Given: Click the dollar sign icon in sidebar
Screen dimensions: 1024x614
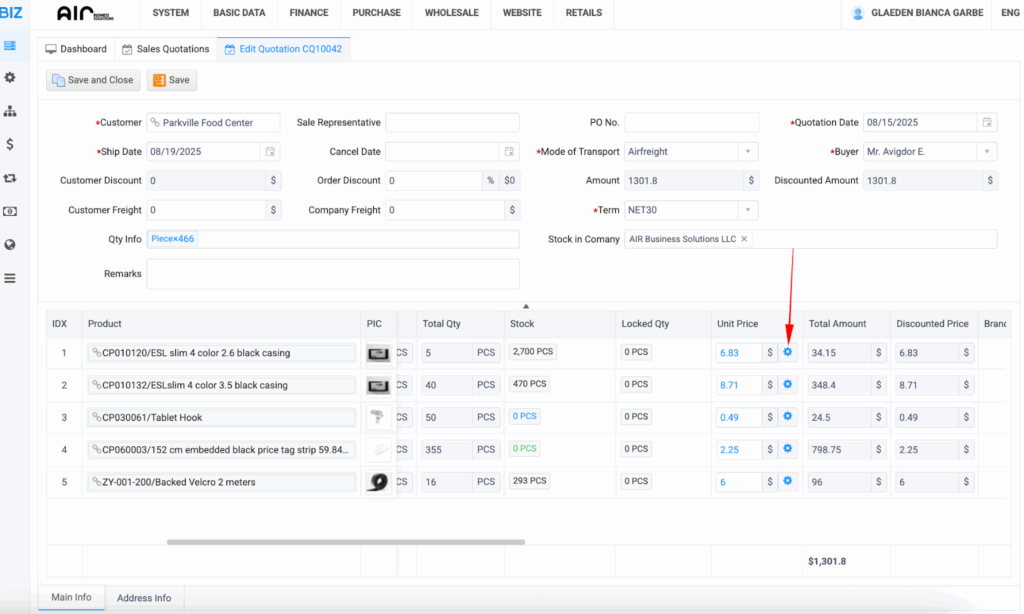Looking at the screenshot, I should [10, 144].
